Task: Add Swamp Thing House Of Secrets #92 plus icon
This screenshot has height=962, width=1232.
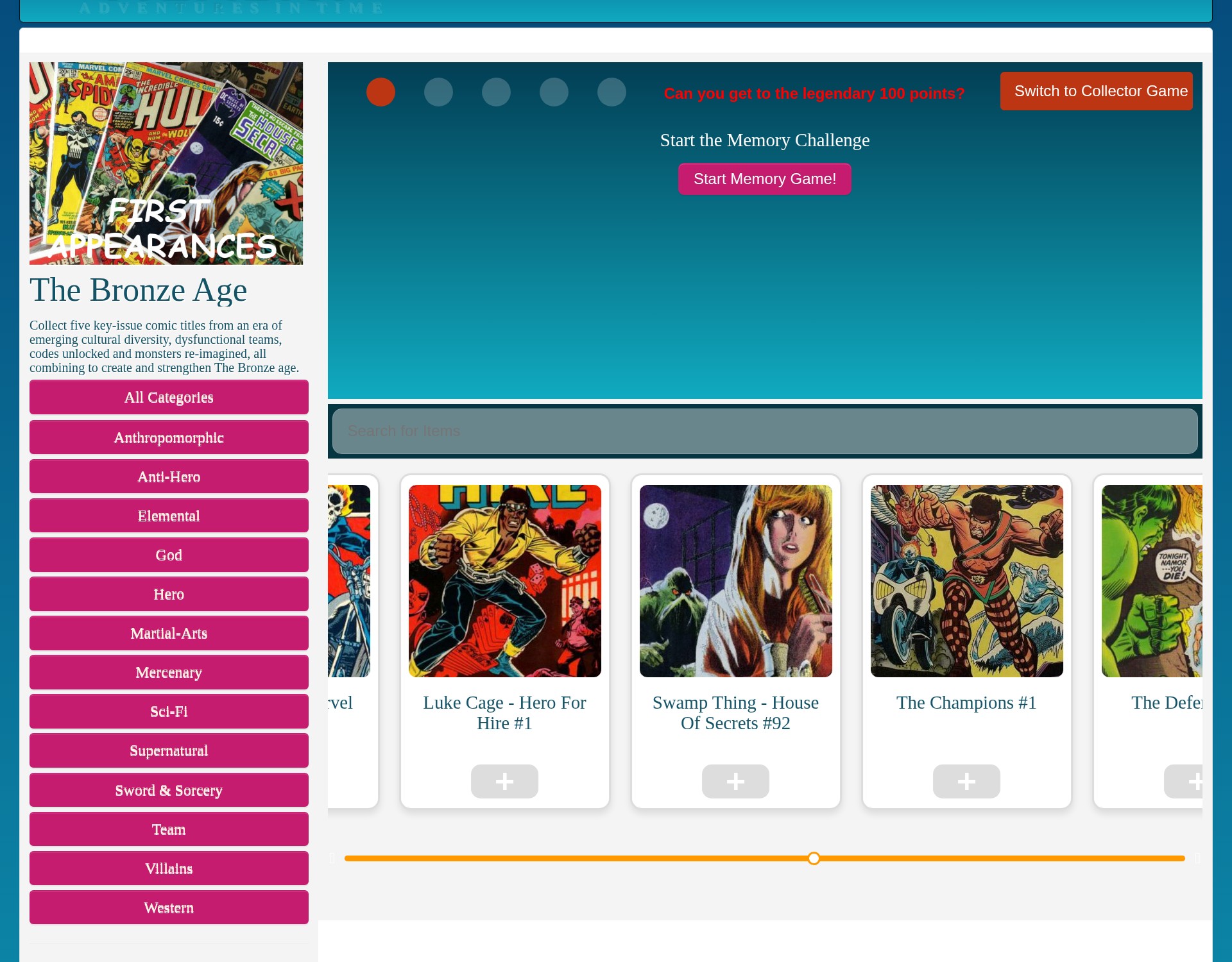Action: point(735,781)
